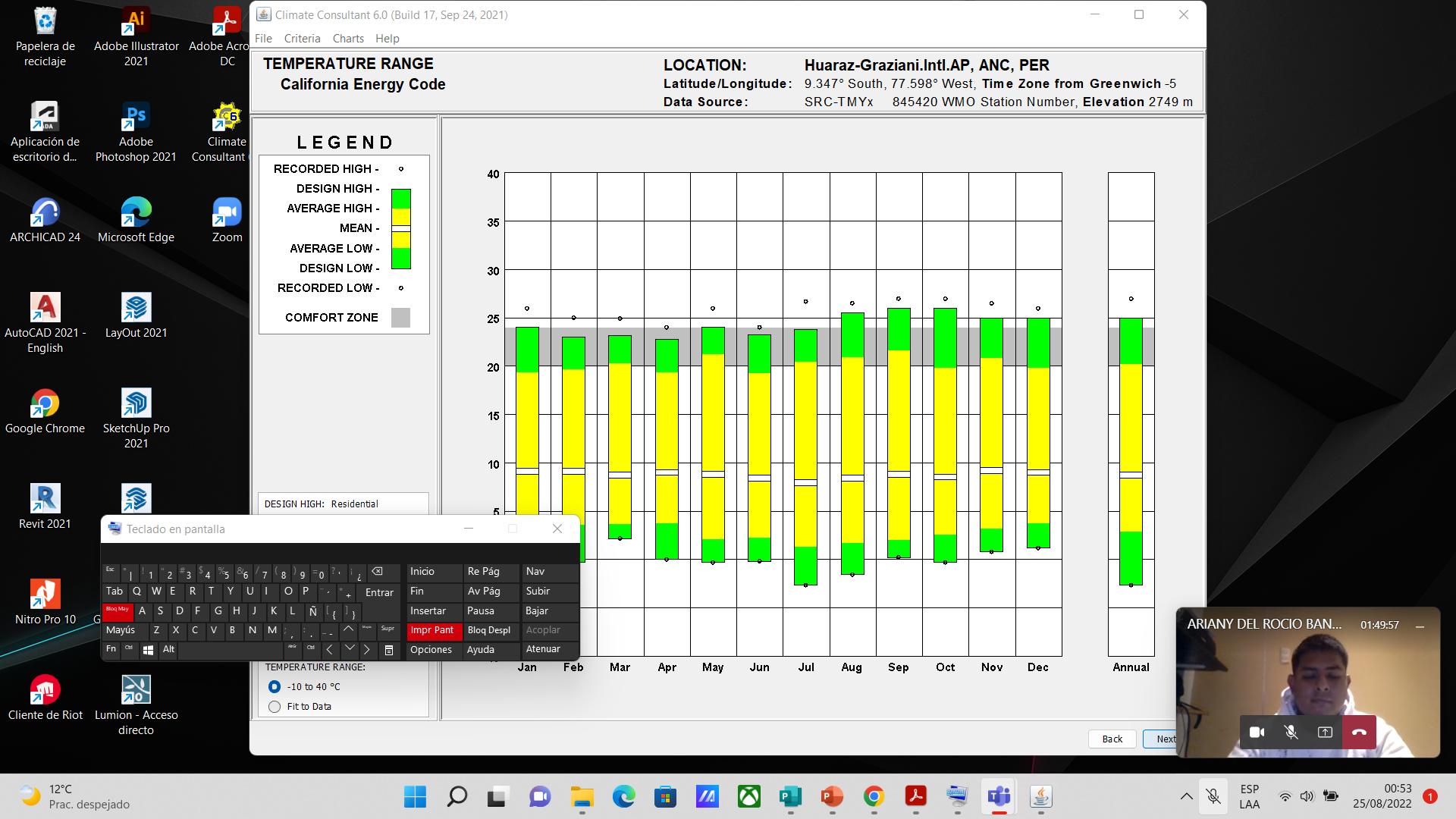Unmute microphone in Teams call overlay
This screenshot has height=819, width=1456.
(1291, 732)
